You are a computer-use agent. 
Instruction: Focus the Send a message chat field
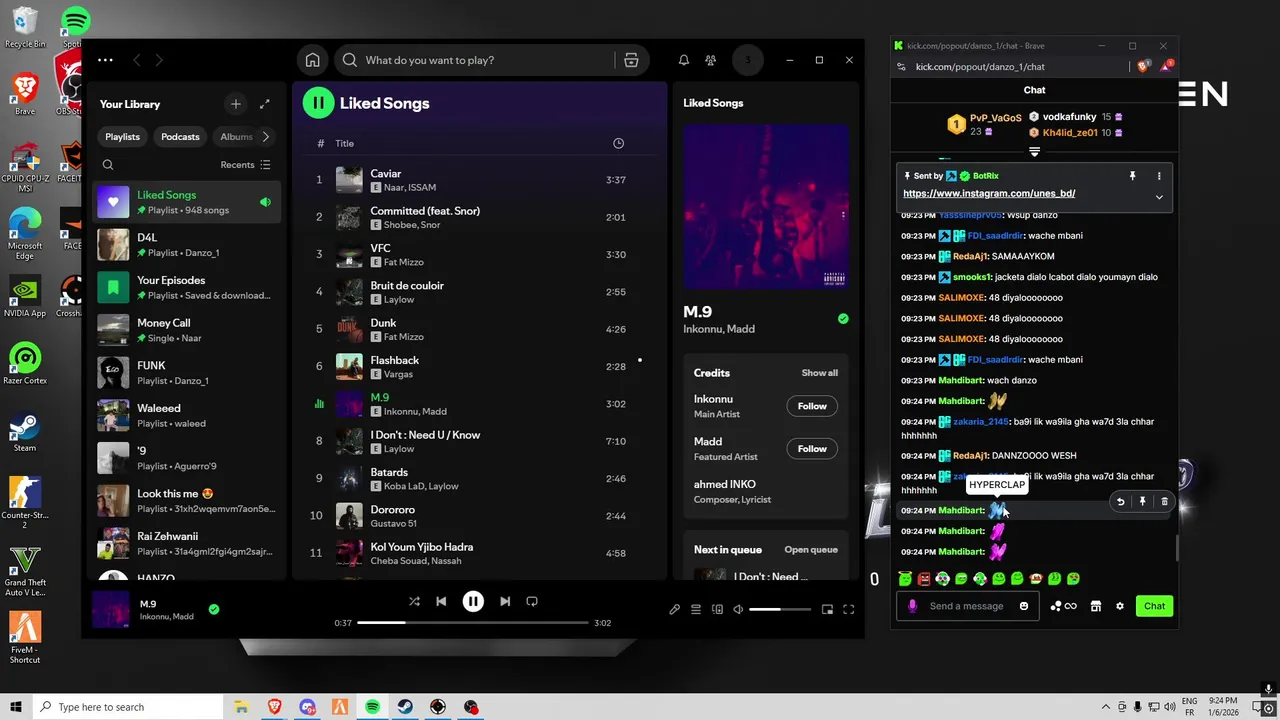click(966, 606)
